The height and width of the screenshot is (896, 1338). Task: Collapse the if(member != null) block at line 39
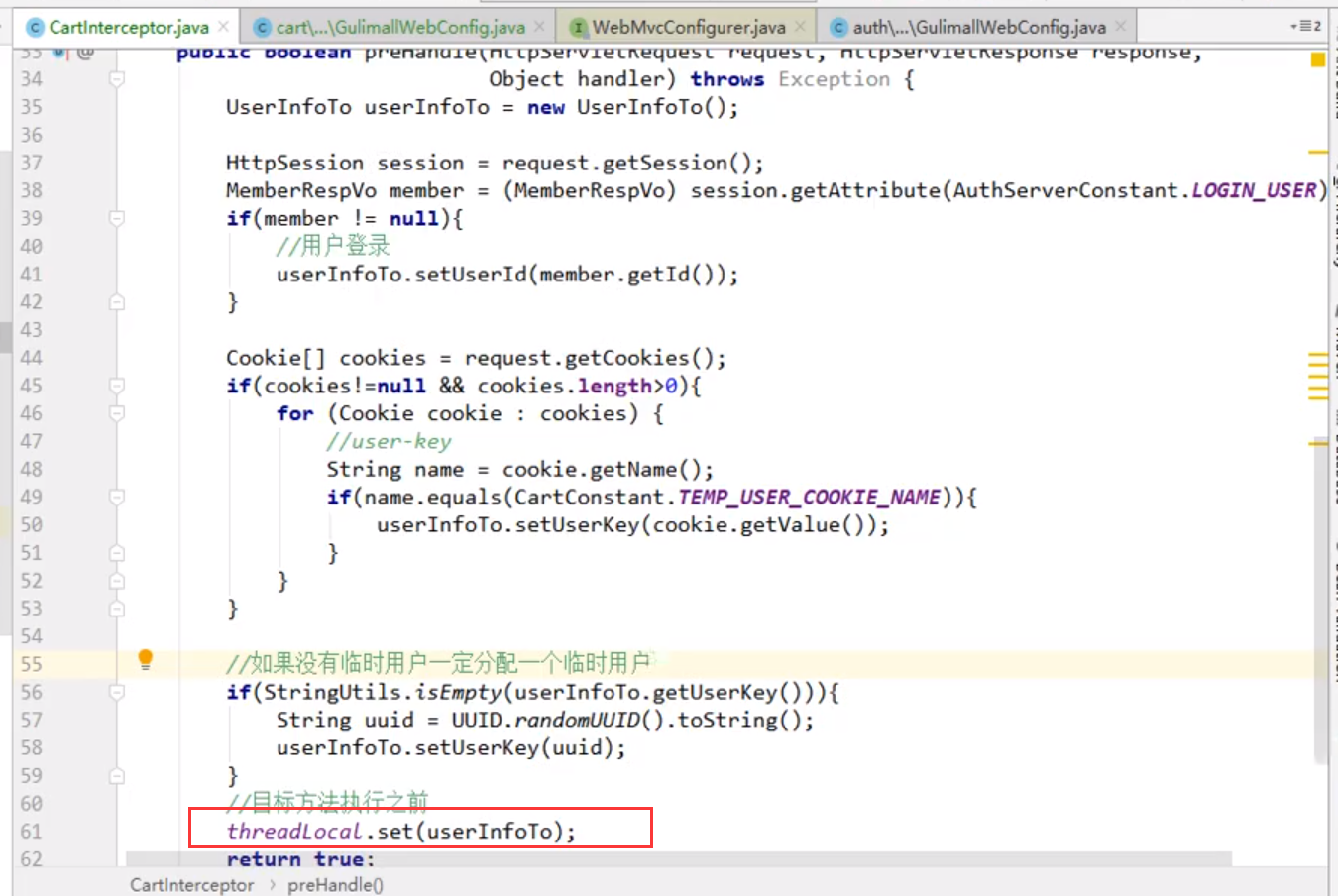click(x=117, y=218)
